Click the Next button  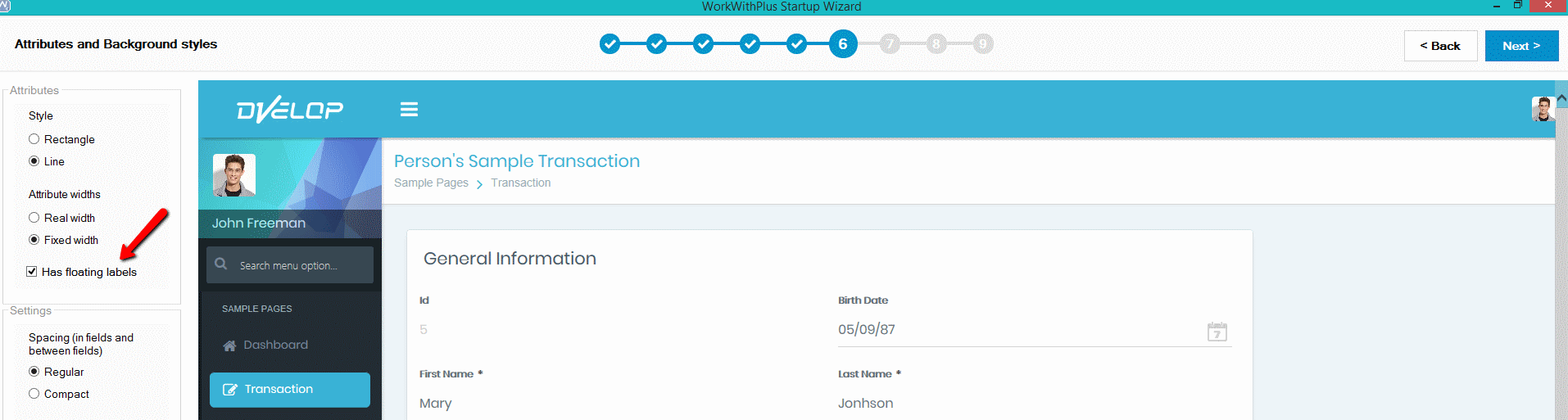click(x=1521, y=46)
